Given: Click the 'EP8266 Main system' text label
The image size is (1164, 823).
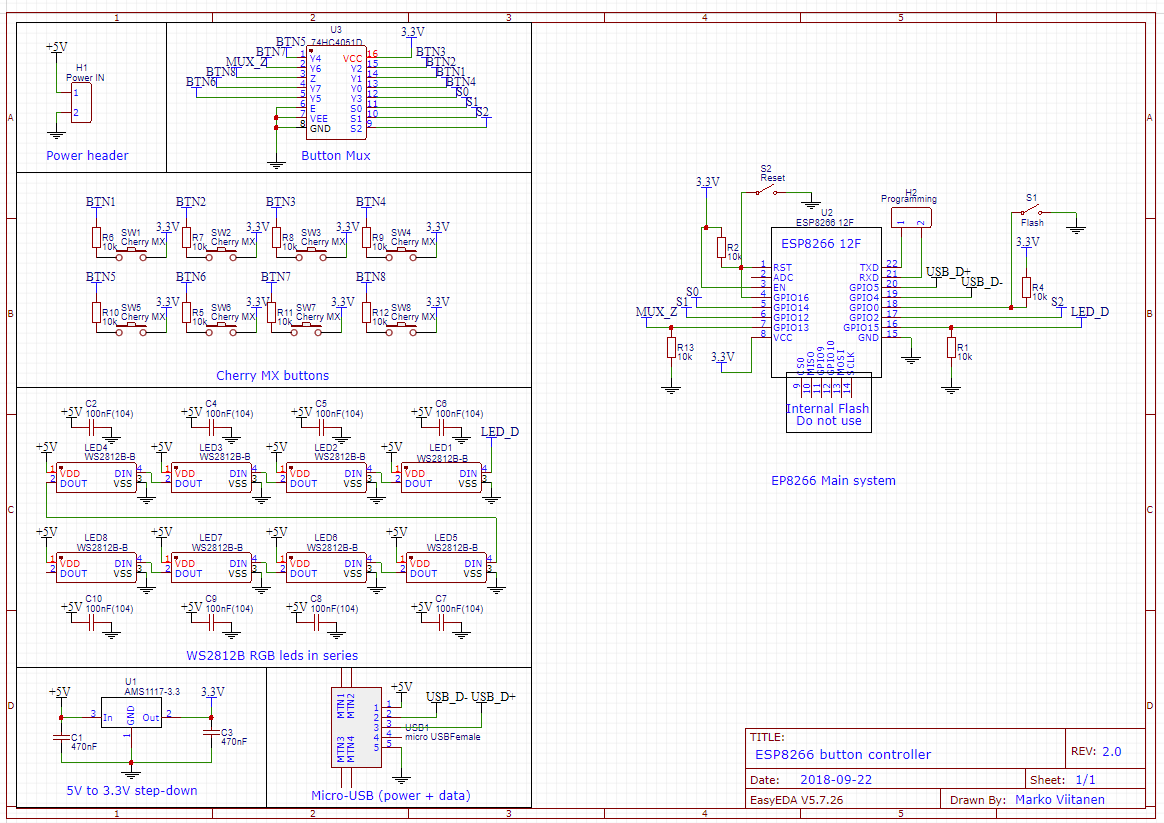Looking at the screenshot, I should point(833,480).
